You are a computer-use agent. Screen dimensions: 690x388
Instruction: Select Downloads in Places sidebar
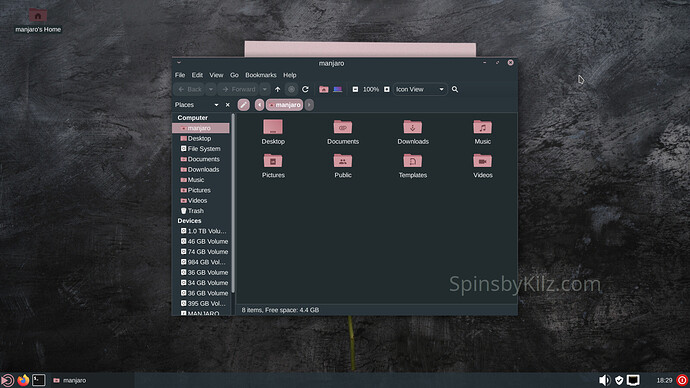201,169
